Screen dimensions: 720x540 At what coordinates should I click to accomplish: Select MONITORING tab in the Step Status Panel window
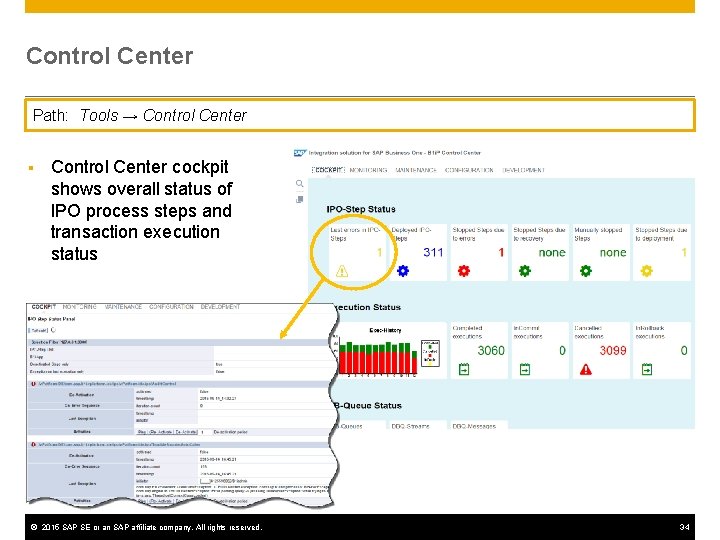79,307
